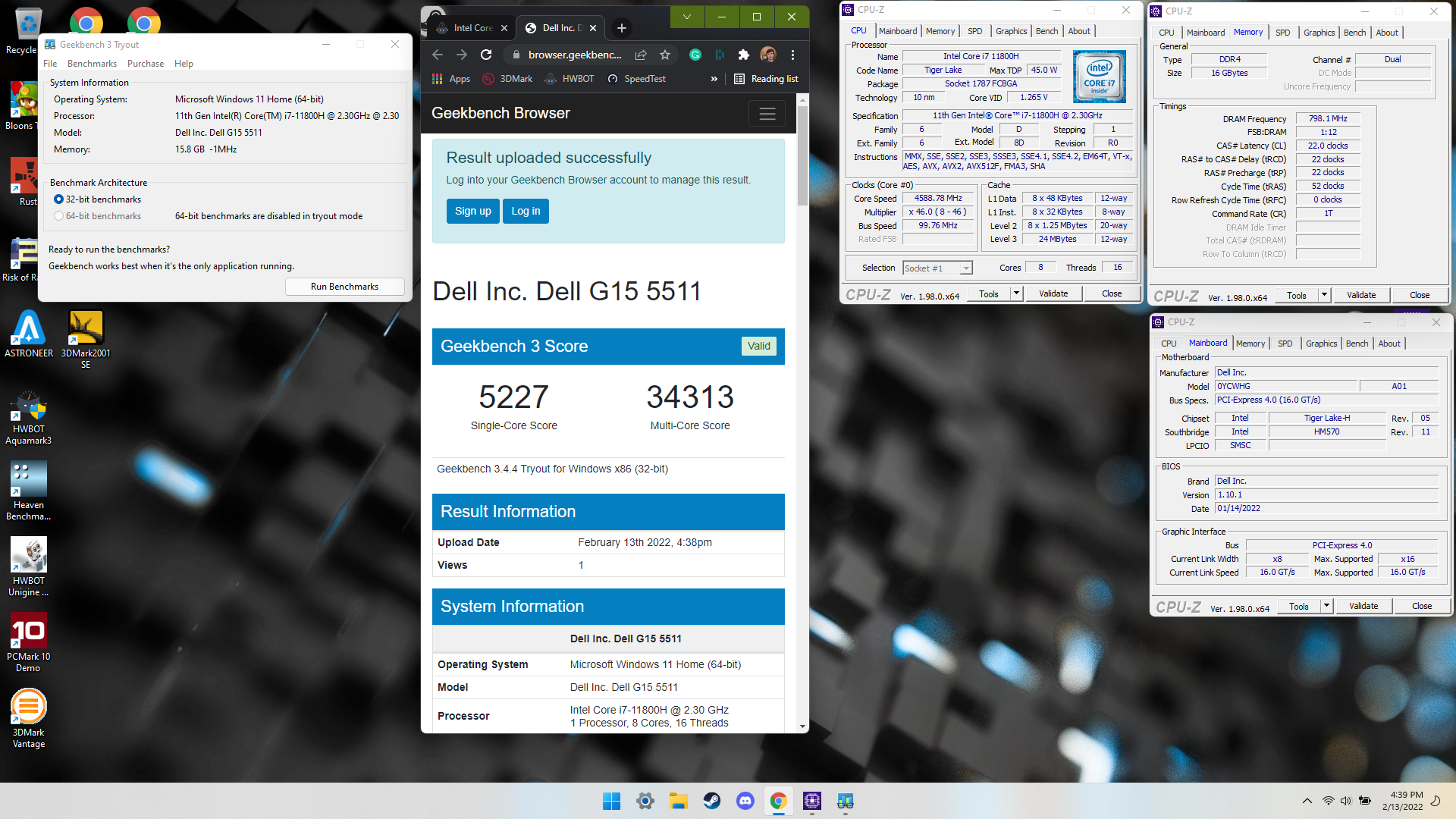The image size is (1456, 819).
Task: Open Tools dropdown arrow in Mainboard CPU-Z window
Action: [1326, 606]
